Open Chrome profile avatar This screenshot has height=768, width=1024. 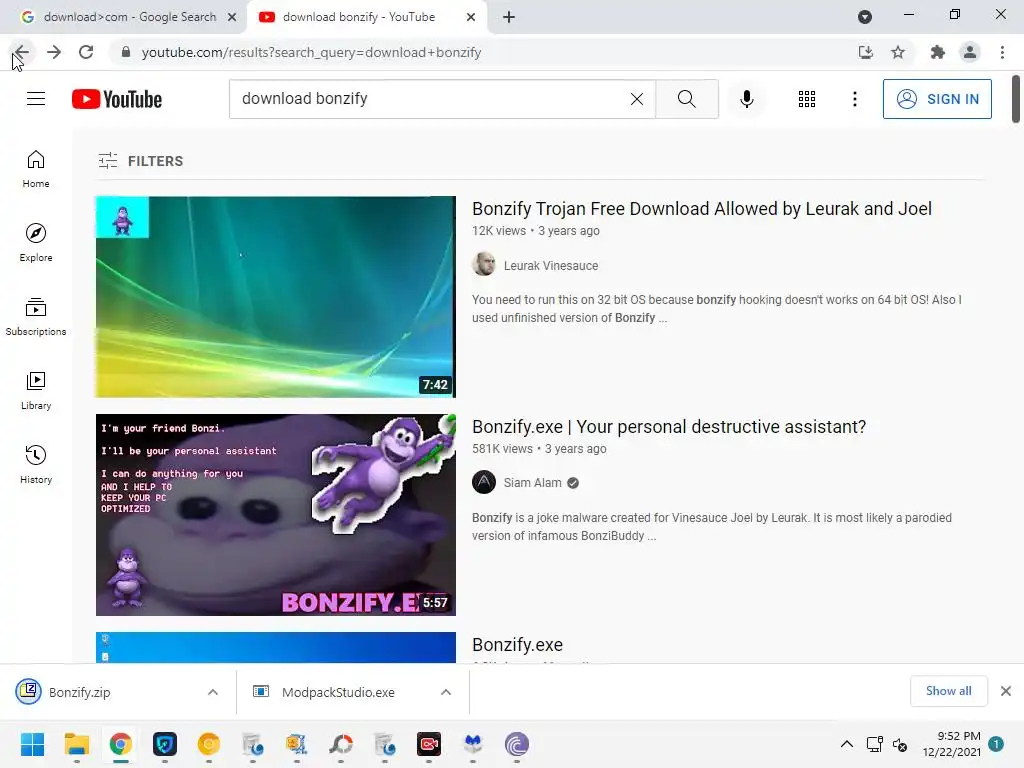(970, 52)
